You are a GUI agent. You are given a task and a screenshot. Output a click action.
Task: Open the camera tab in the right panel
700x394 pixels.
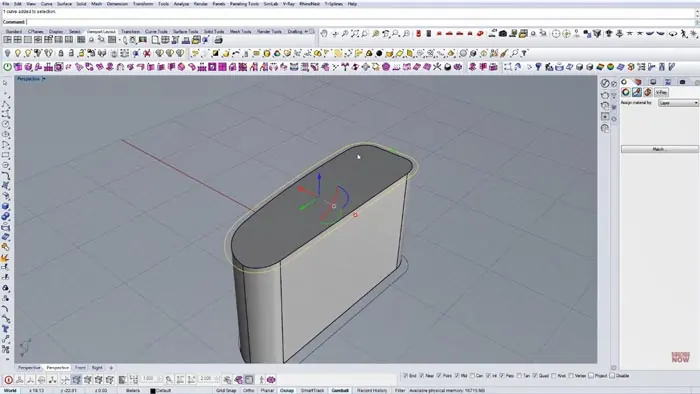point(682,82)
